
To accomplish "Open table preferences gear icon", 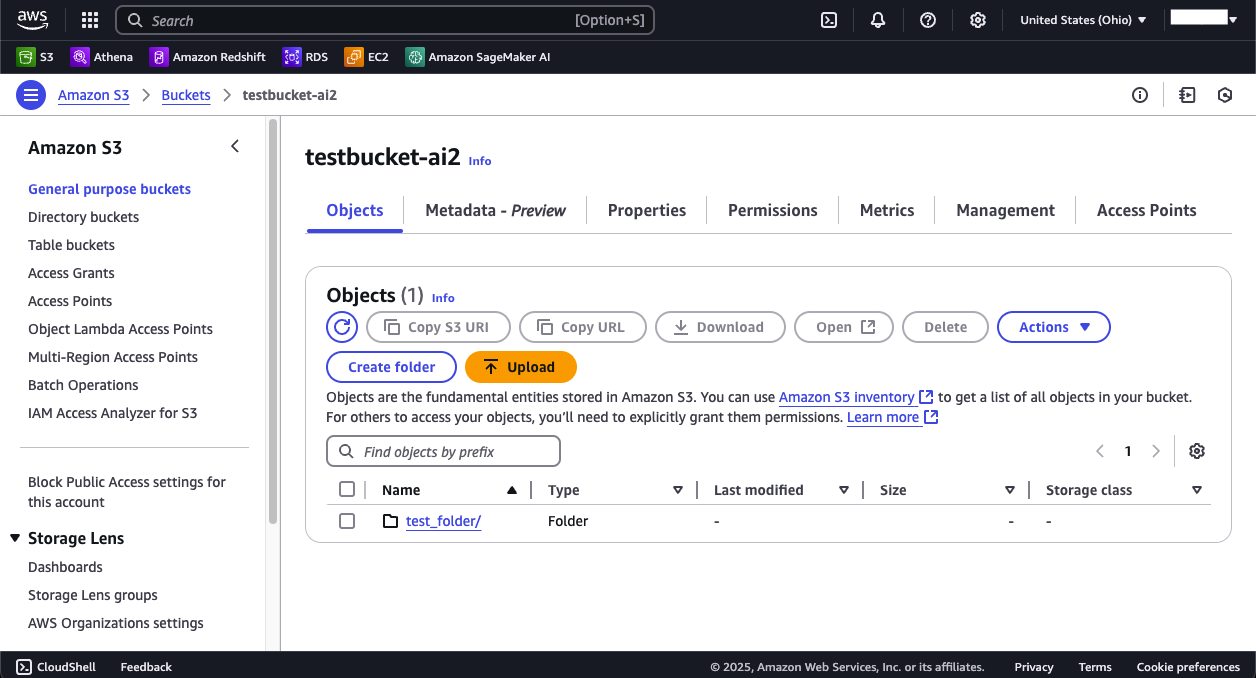I will pyautogui.click(x=1197, y=451).
